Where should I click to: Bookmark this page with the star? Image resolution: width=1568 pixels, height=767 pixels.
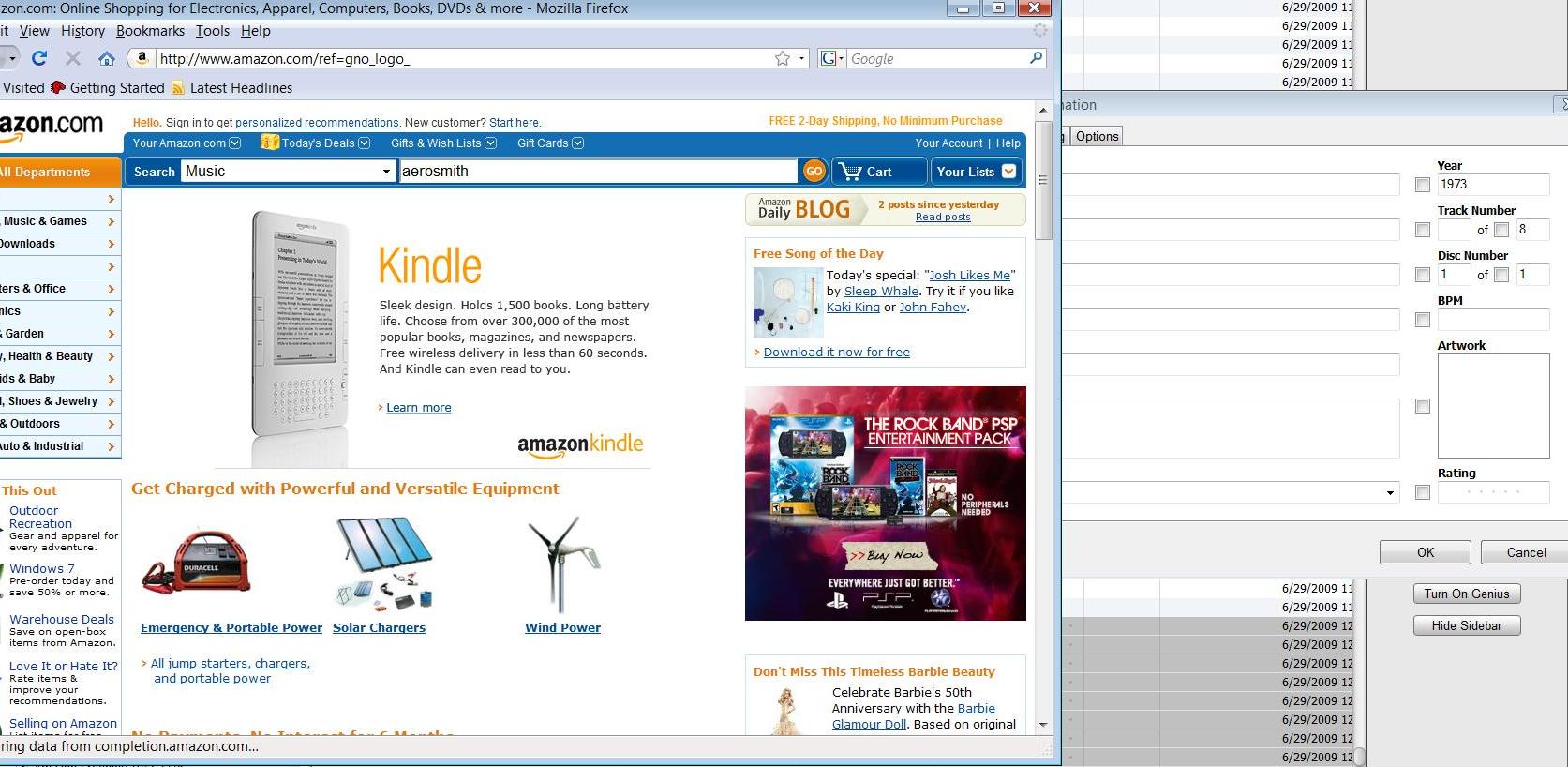click(x=783, y=58)
